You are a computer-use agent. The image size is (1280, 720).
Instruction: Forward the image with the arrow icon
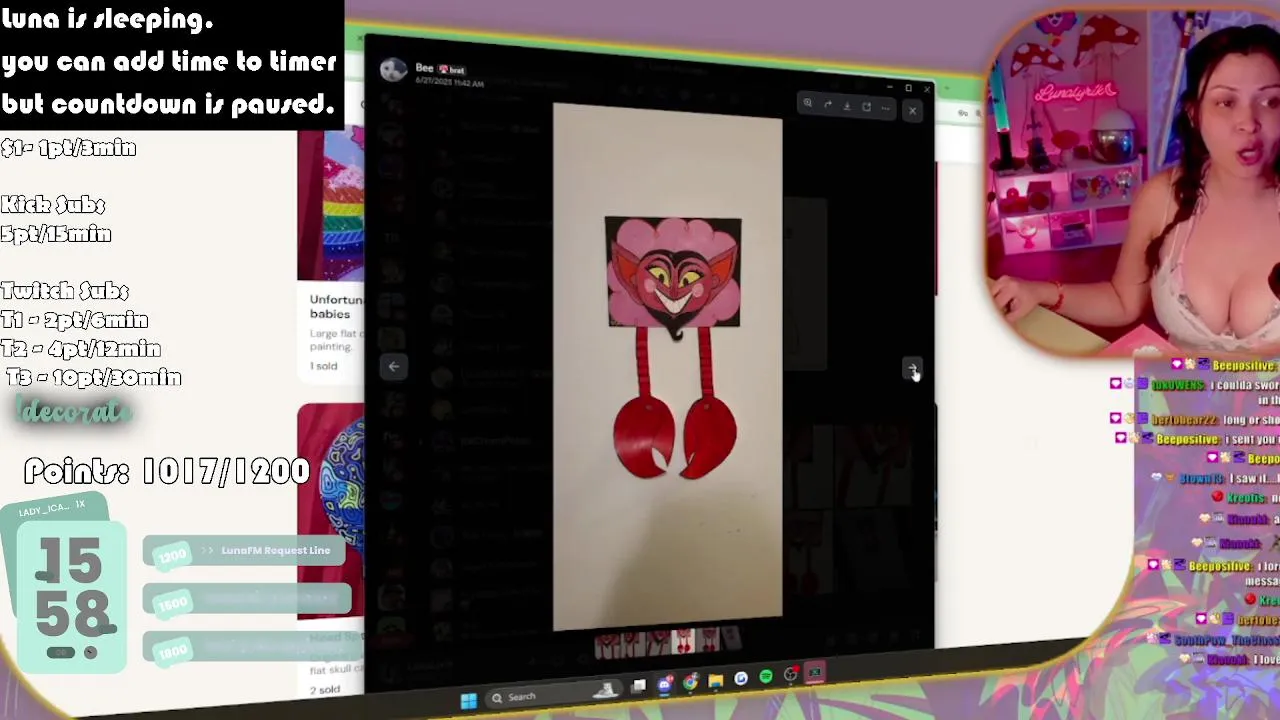click(828, 104)
